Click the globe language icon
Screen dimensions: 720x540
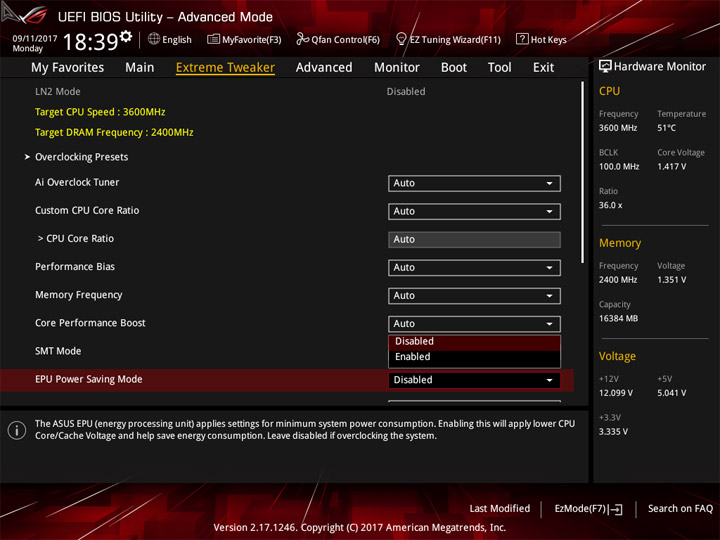point(154,39)
